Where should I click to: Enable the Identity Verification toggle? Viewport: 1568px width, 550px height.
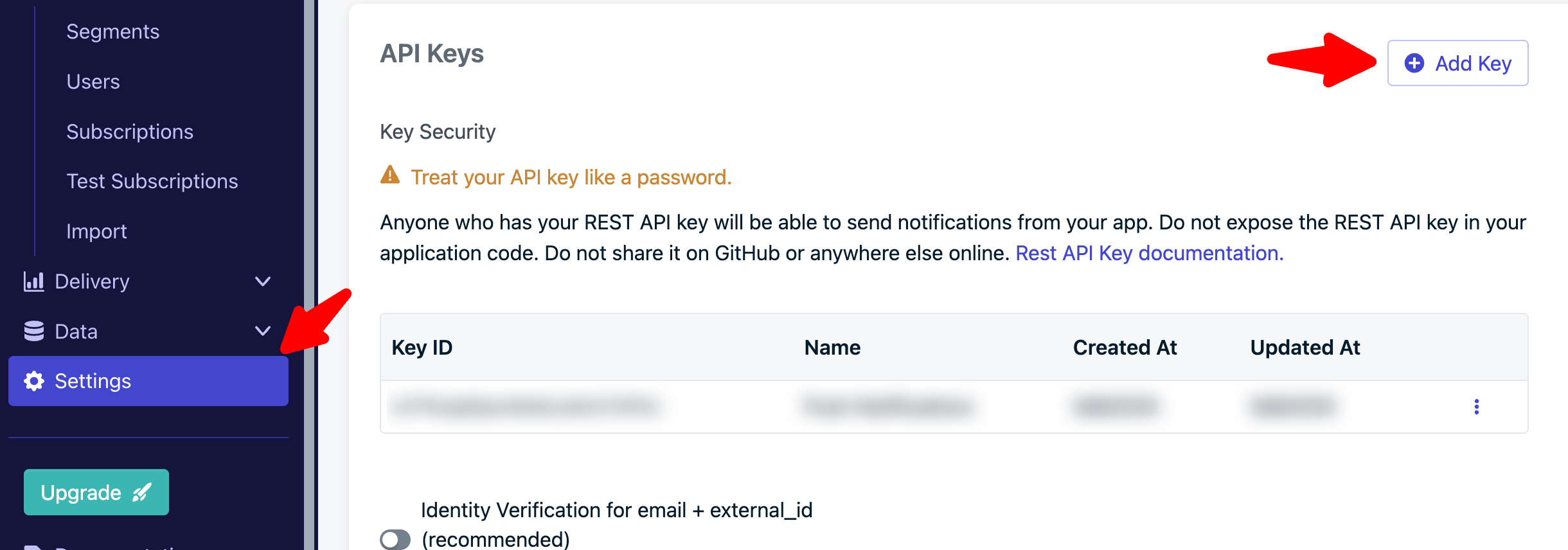click(x=395, y=539)
